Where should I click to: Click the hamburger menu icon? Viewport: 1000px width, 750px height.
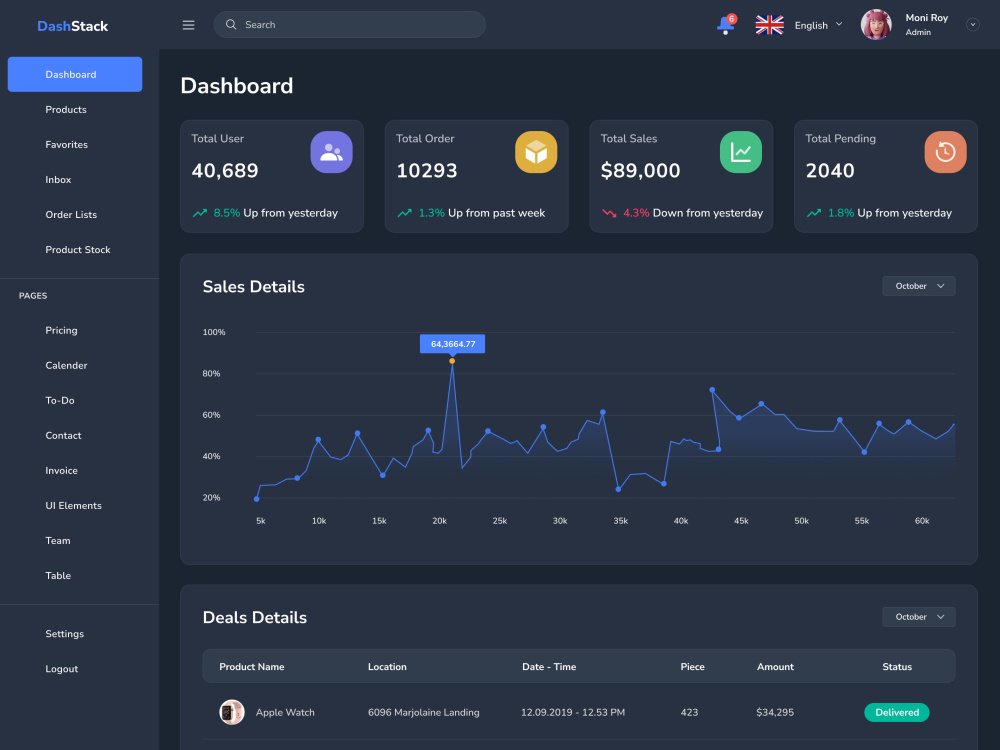(188, 25)
